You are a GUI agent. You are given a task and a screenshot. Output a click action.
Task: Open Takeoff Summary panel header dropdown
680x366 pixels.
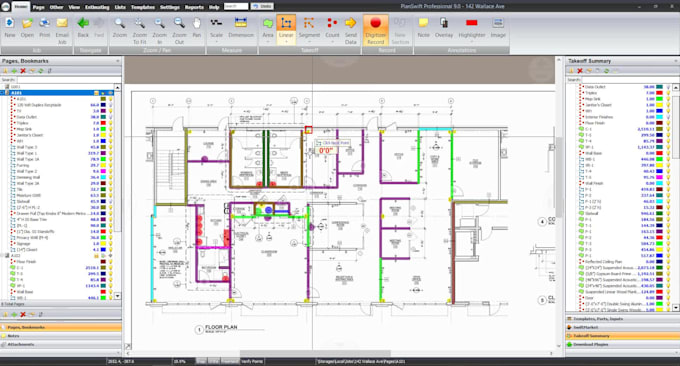pyautogui.click(x=676, y=61)
